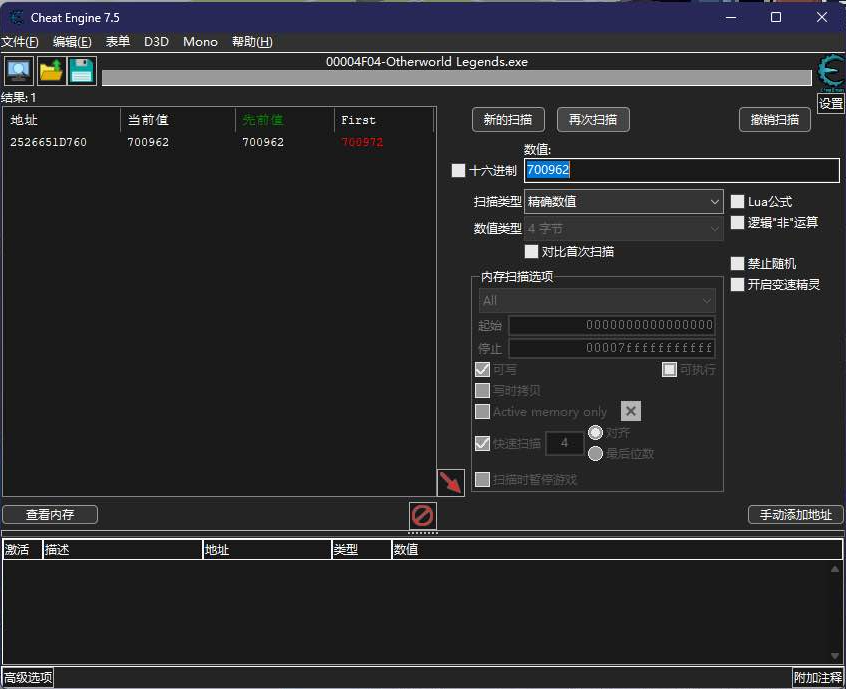Viewport: 846px width, 689px height.
Task: Open the 帮助(H) menu
Action: [x=252, y=42]
